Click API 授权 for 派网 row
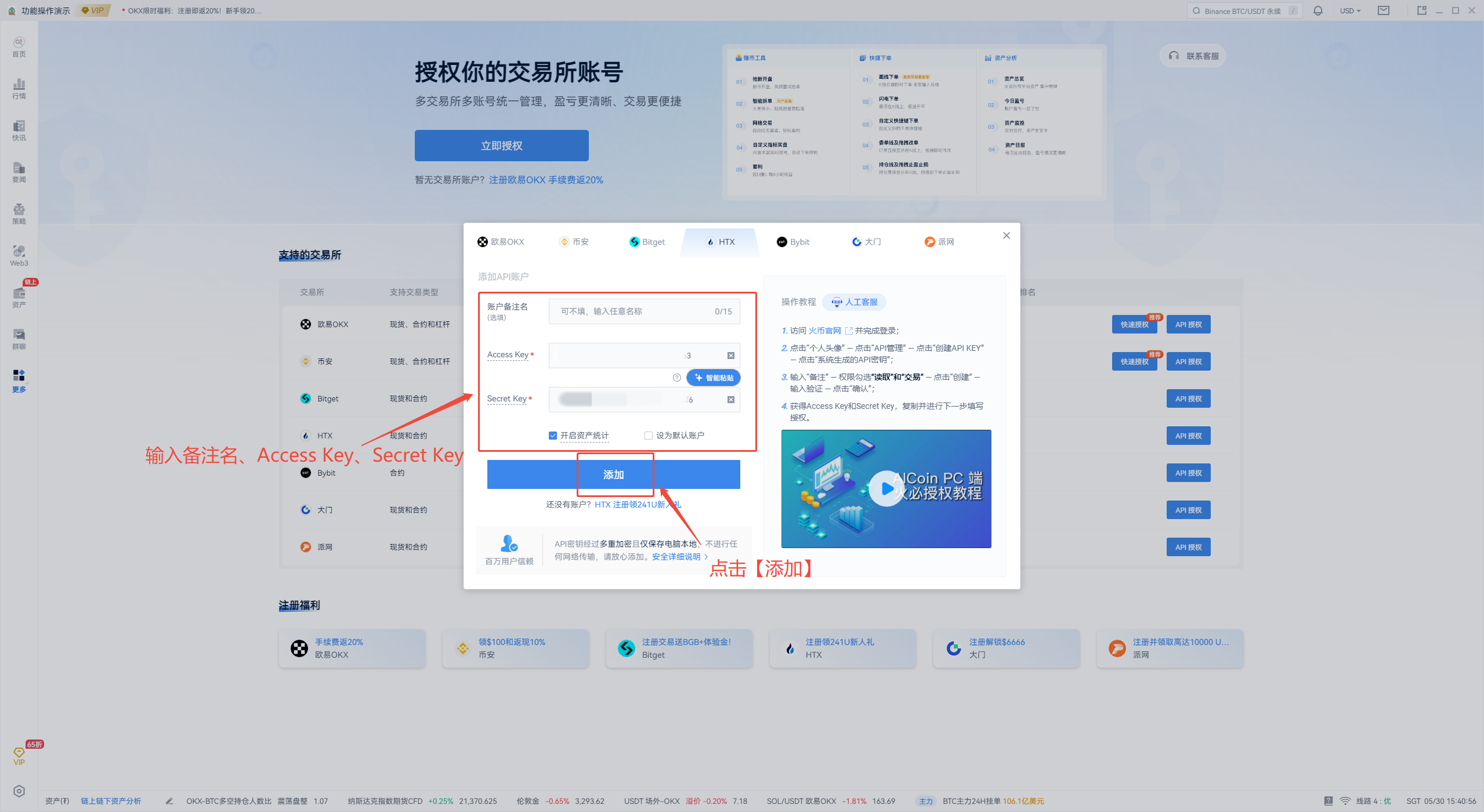Viewport: 1484px width, 812px height. coord(1189,548)
